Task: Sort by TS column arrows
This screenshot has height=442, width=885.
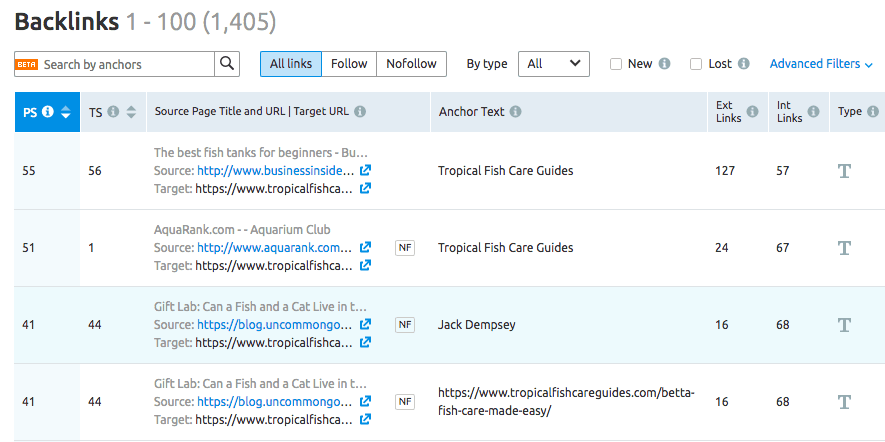Action: pos(131,112)
